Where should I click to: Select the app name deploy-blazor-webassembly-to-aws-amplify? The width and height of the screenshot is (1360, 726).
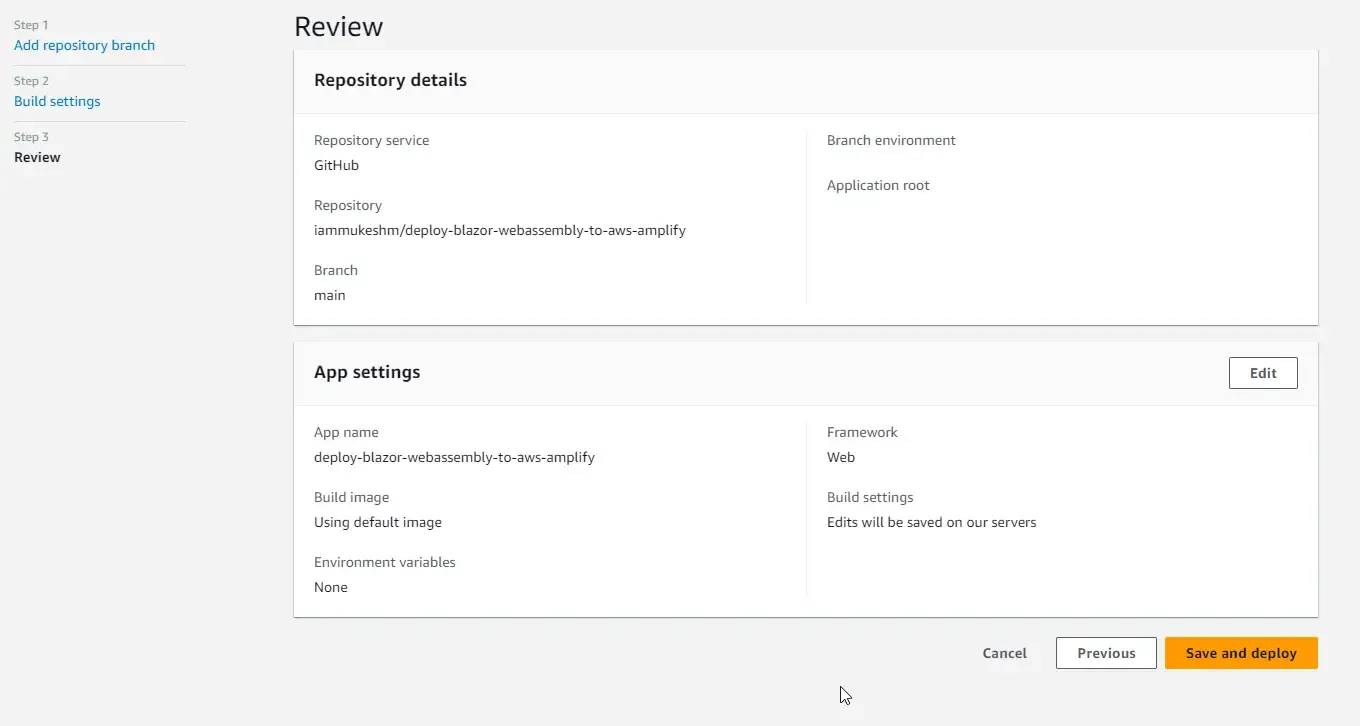455,457
